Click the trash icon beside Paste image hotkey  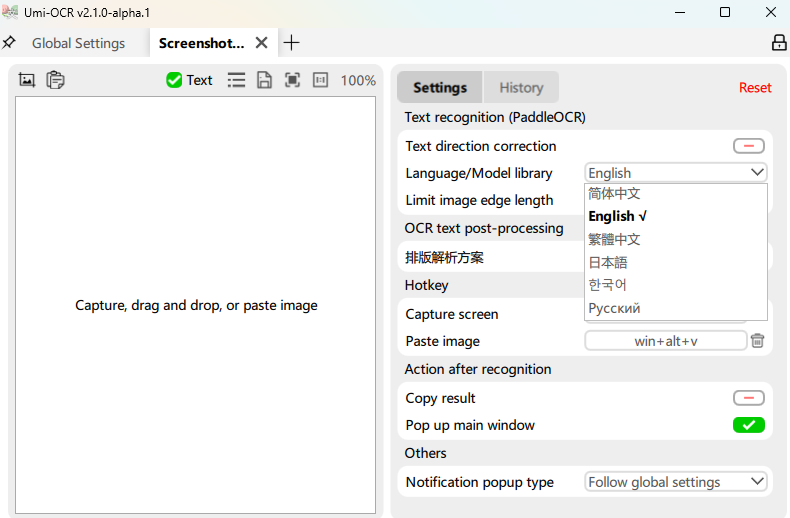coord(758,341)
